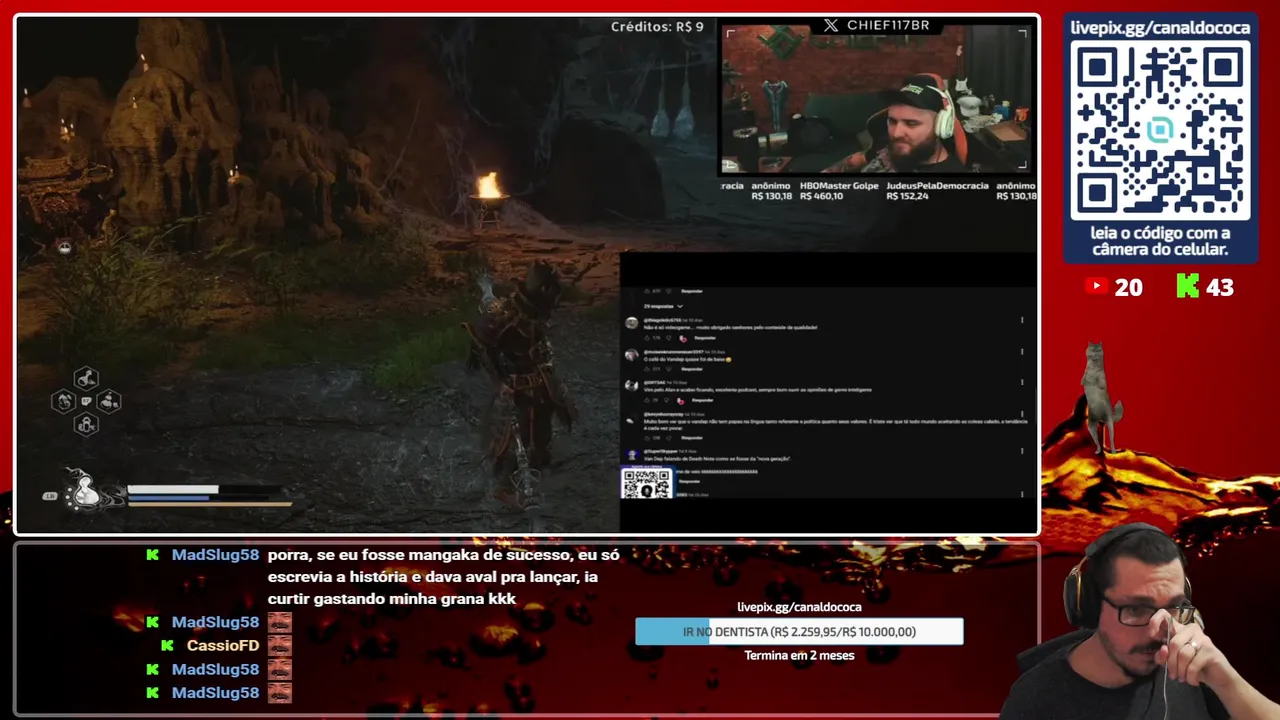This screenshot has height=720, width=1280.
Task: Click the 'CHIEF117BR' handle text
Action: click(888, 25)
